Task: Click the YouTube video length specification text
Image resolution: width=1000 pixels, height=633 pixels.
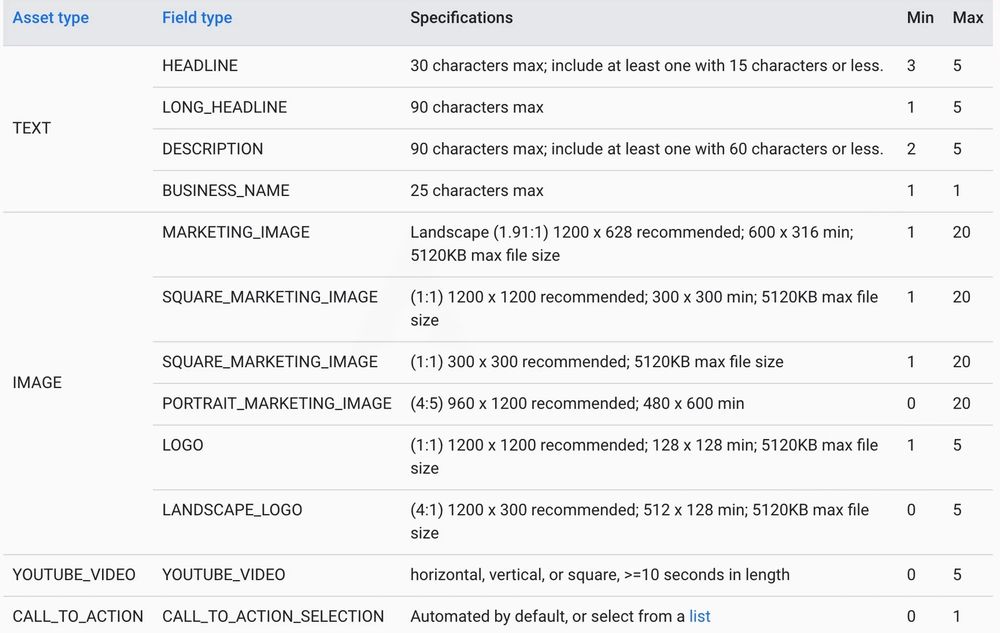Action: (x=599, y=574)
